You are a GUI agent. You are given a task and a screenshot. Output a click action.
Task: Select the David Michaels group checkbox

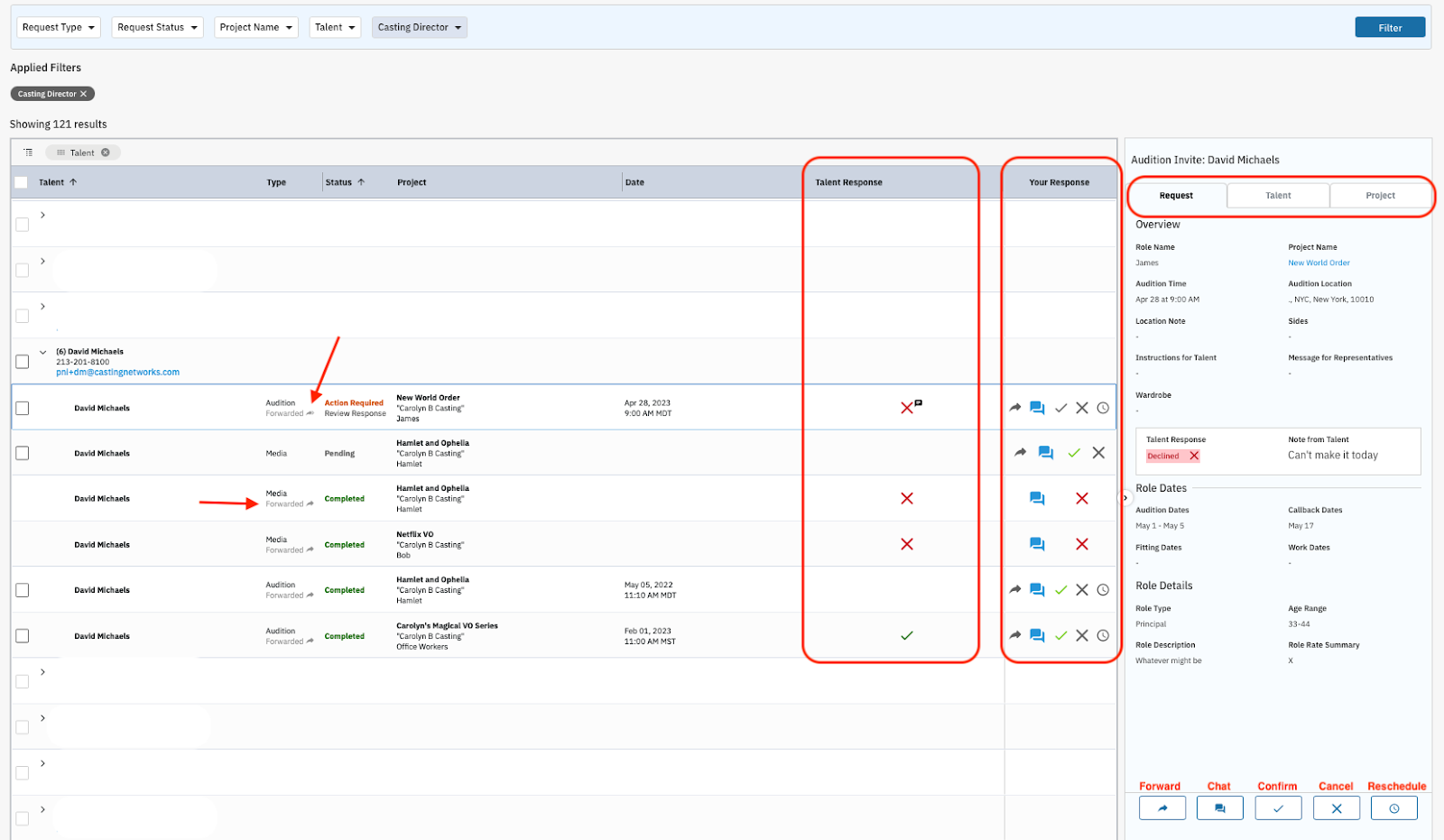(x=23, y=362)
